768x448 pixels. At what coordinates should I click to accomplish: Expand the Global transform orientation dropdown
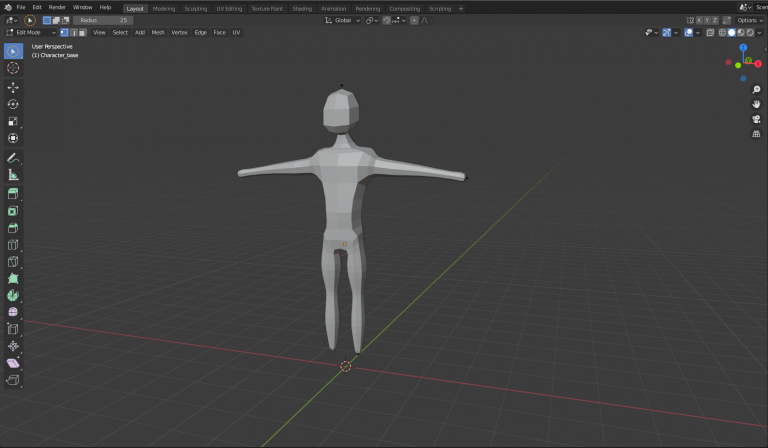coord(343,20)
